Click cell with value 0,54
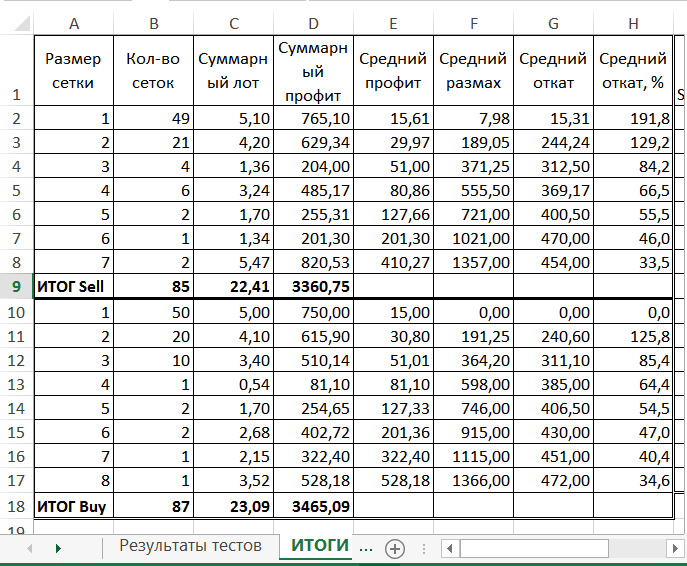 click(234, 384)
